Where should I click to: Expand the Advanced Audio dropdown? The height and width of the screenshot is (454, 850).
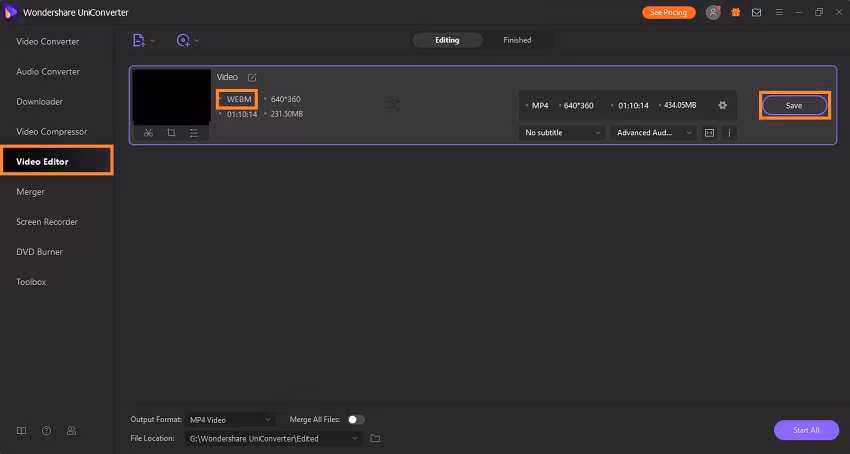click(x=653, y=133)
